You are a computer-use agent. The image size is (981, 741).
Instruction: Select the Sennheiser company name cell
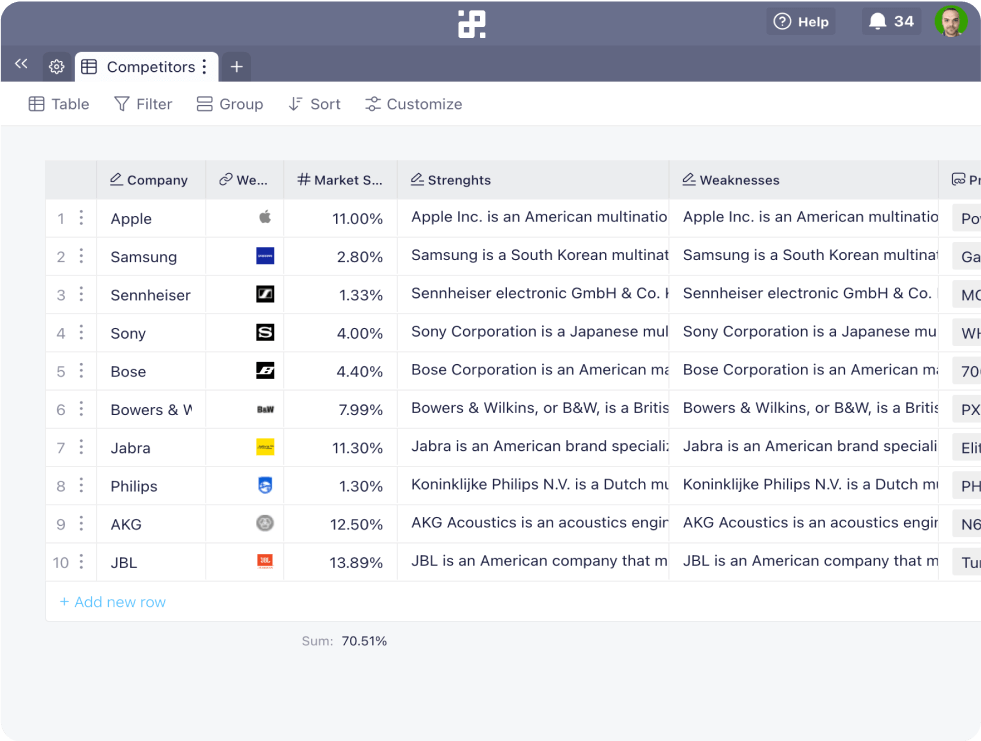pos(151,295)
